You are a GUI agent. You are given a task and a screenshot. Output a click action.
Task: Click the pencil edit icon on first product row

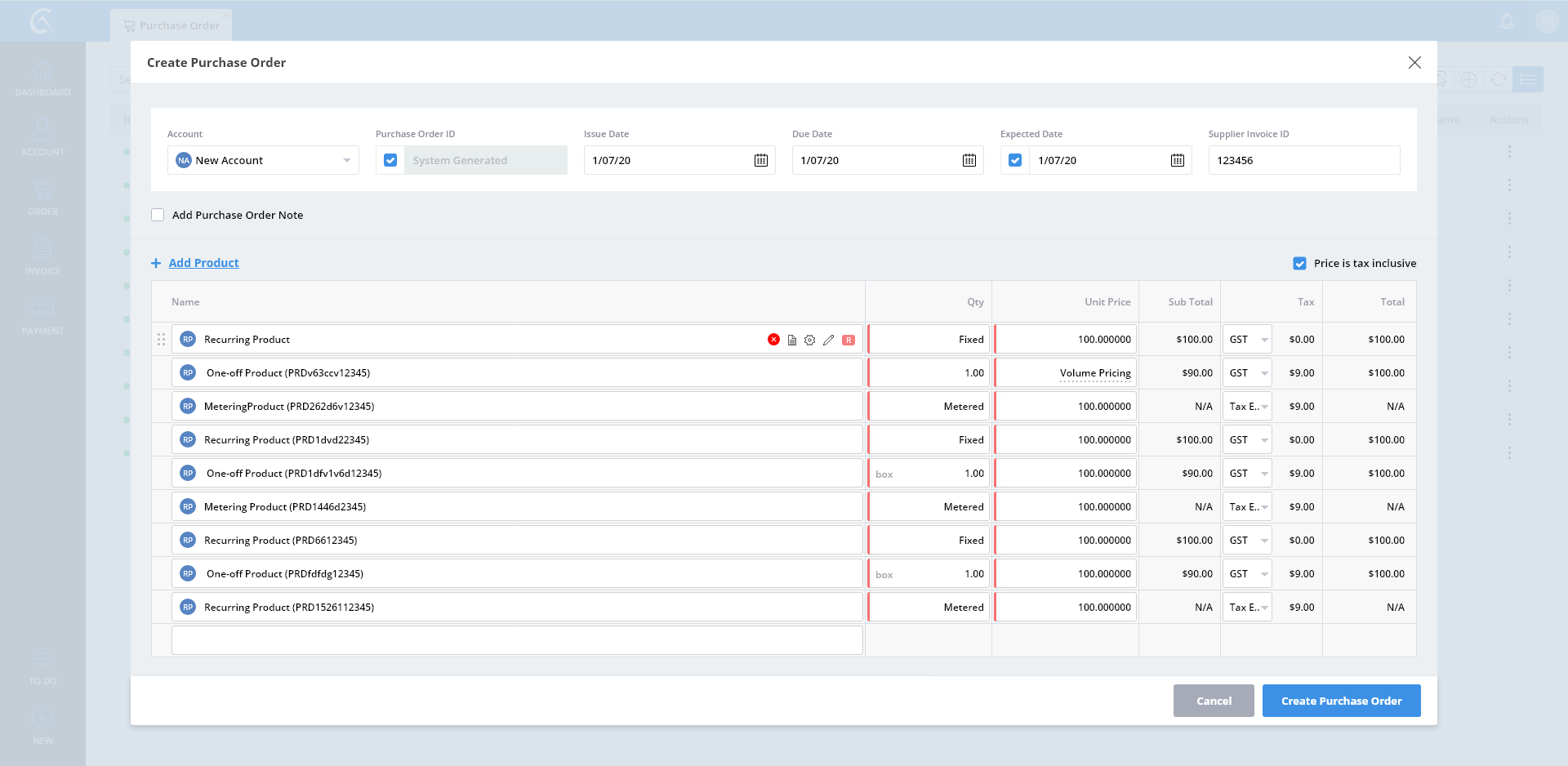[828, 340]
